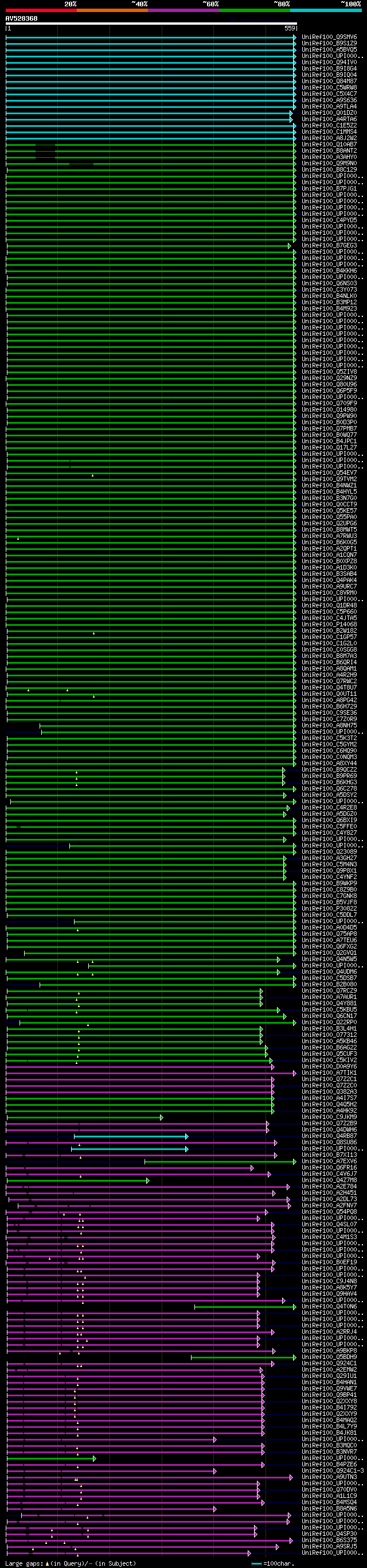Select hit label UniRef100_Q84M87

pos(329,81)
